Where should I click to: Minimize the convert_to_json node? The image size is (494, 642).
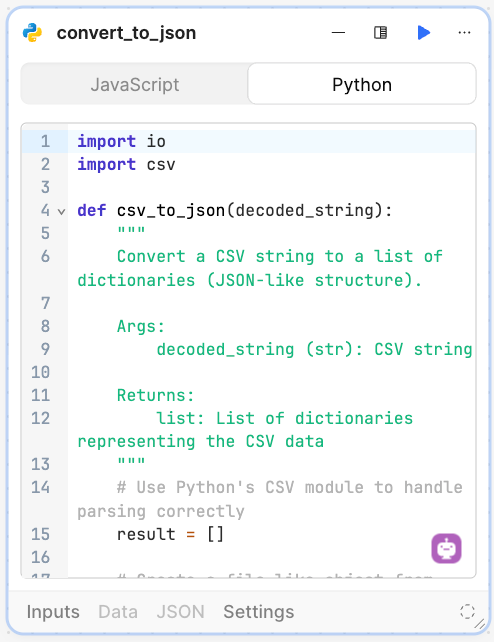click(x=338, y=33)
